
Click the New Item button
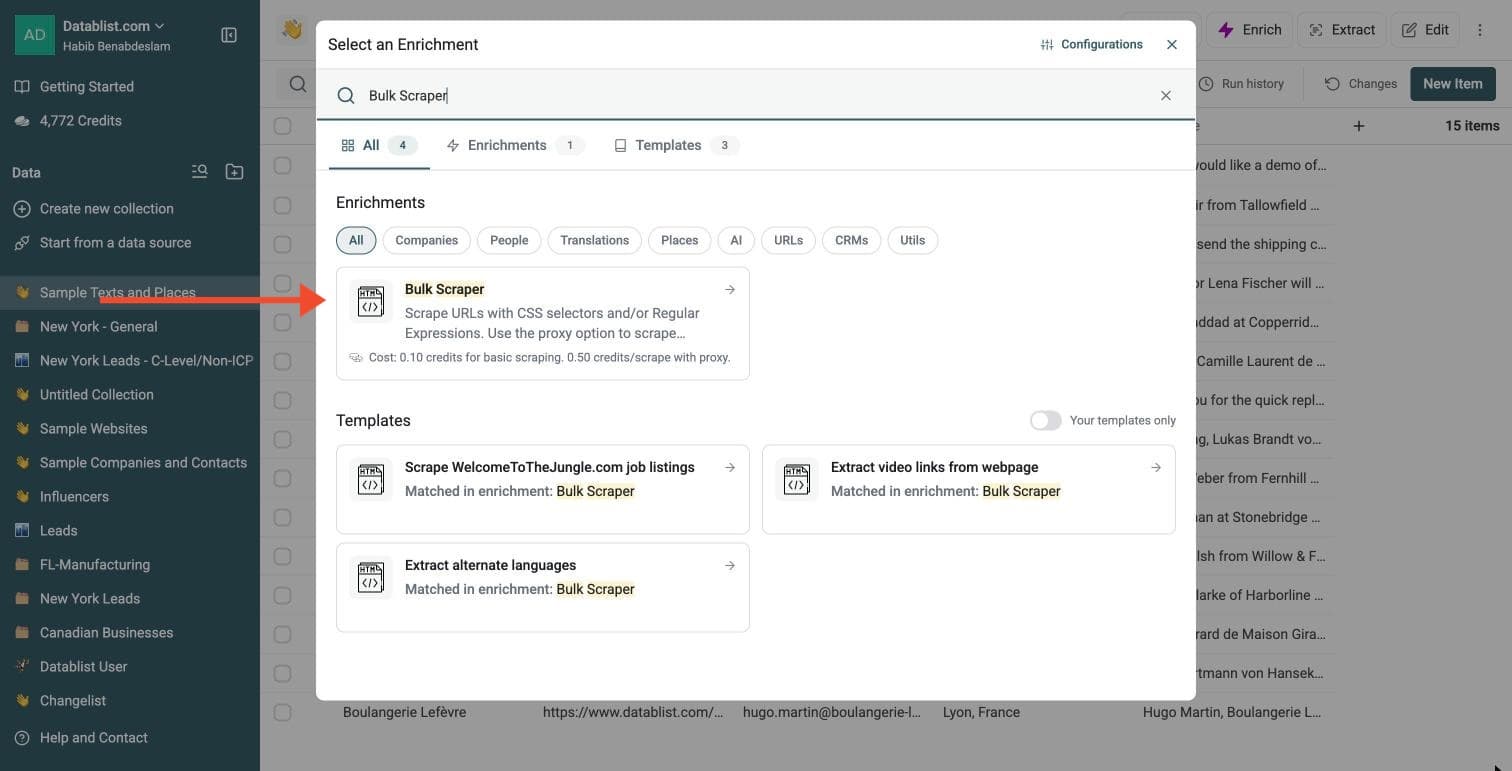1453,84
